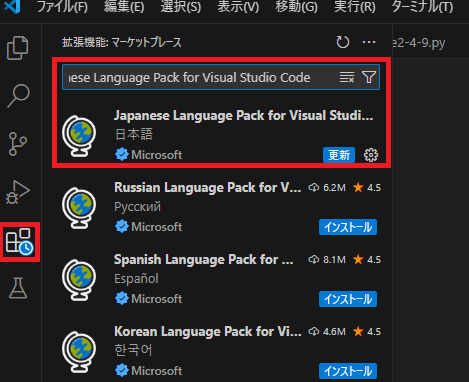Viewport: 469px width, 382px height.
Task: Open Japanese Language Pack extension title
Action: [243, 115]
